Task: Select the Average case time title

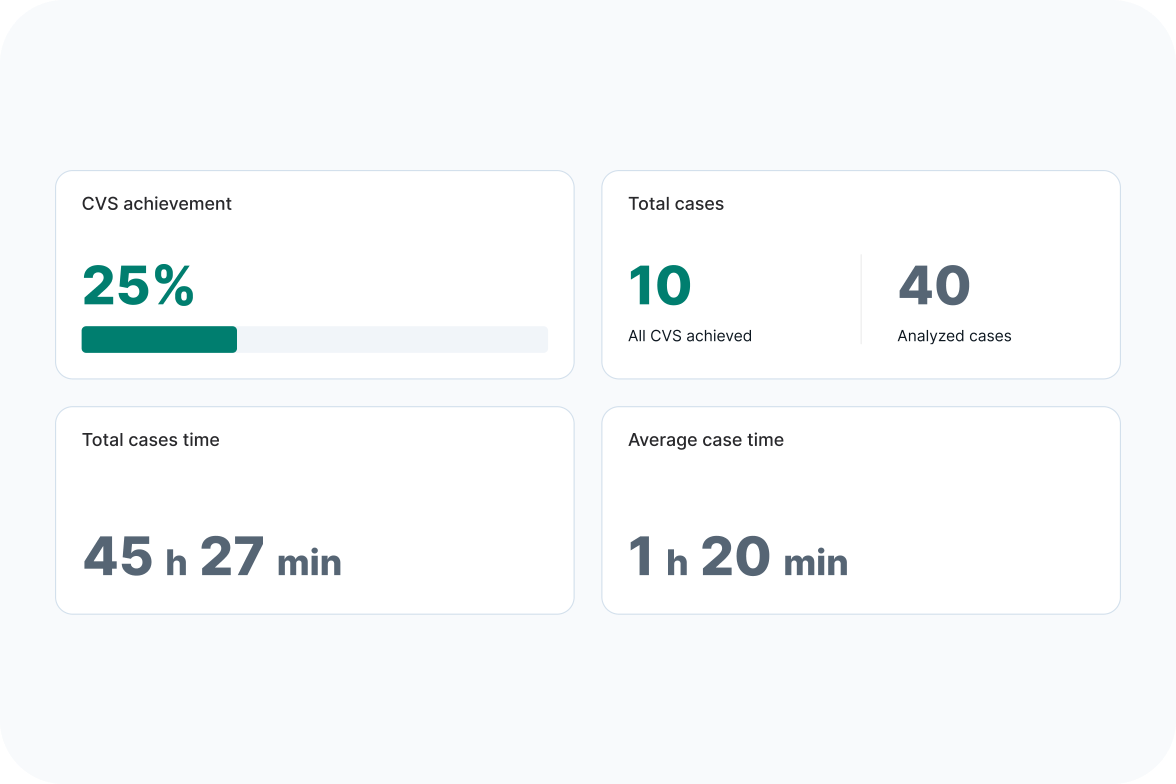Action: tap(705, 439)
